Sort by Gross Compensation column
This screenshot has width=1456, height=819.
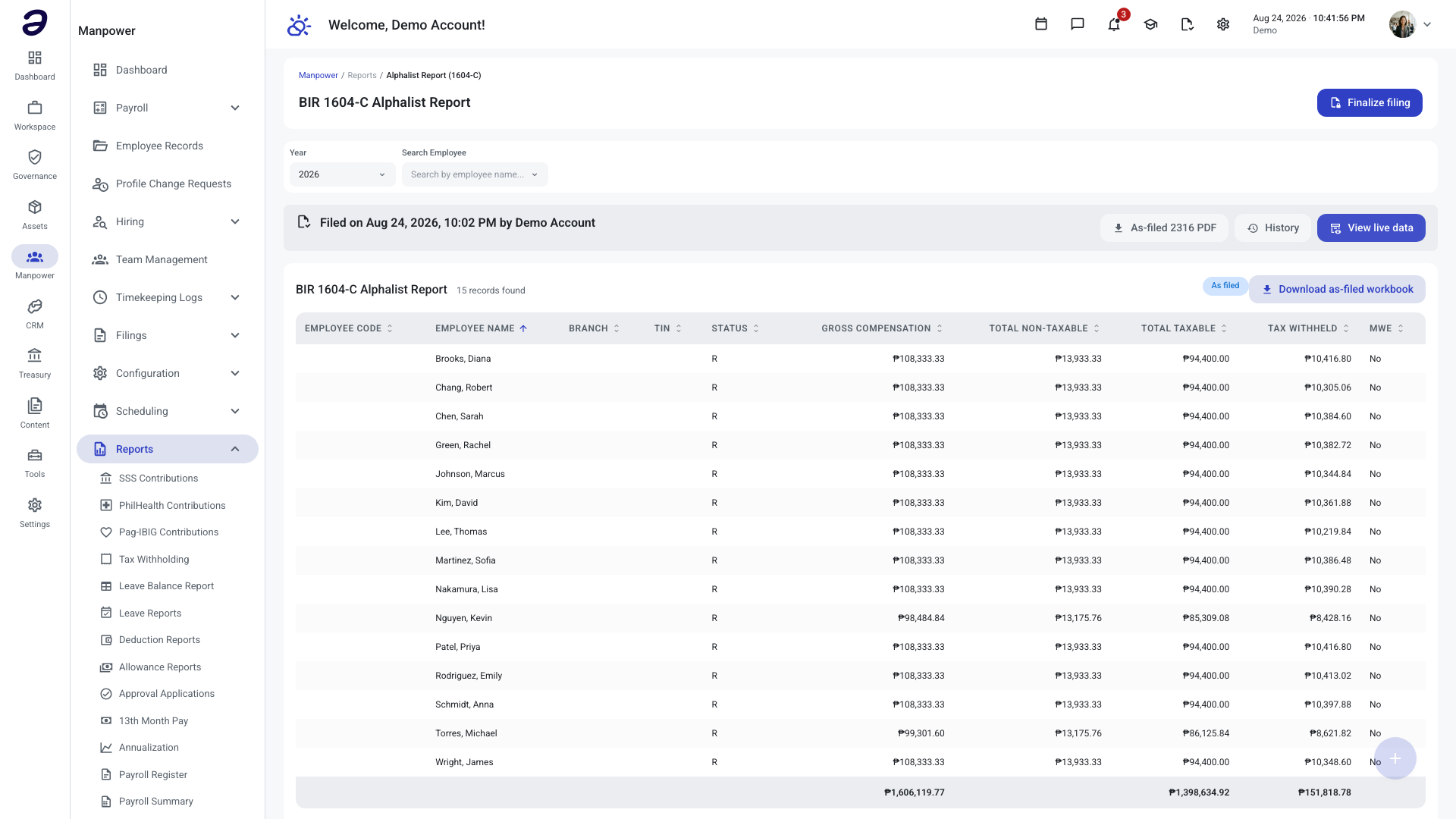pyautogui.click(x=882, y=328)
